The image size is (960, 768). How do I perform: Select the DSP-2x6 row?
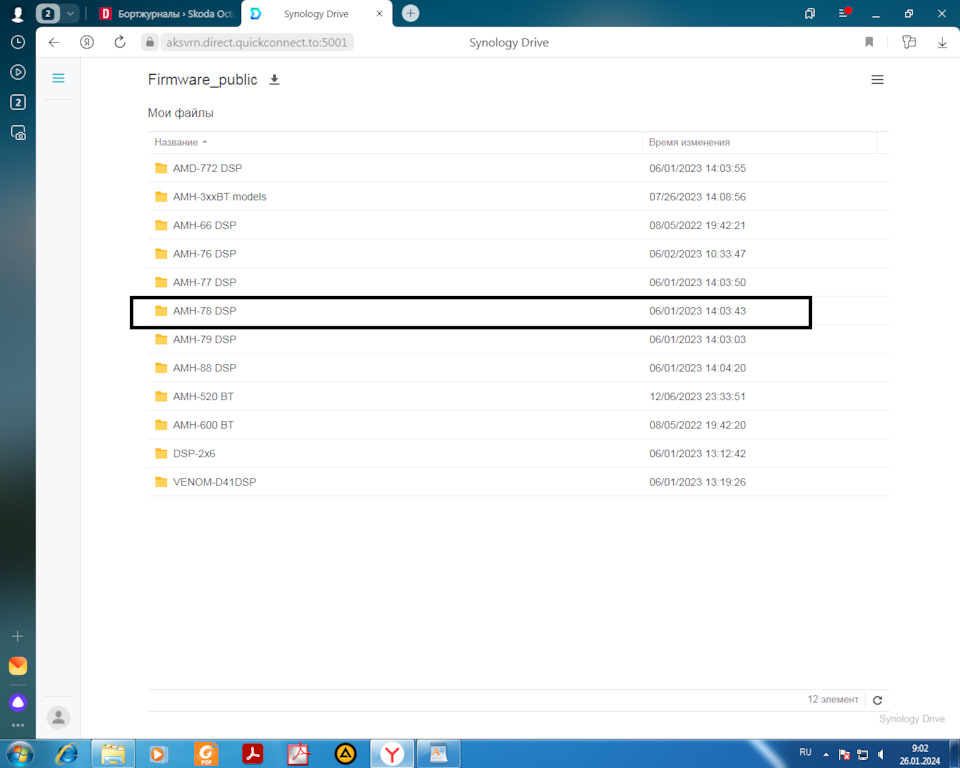click(518, 454)
